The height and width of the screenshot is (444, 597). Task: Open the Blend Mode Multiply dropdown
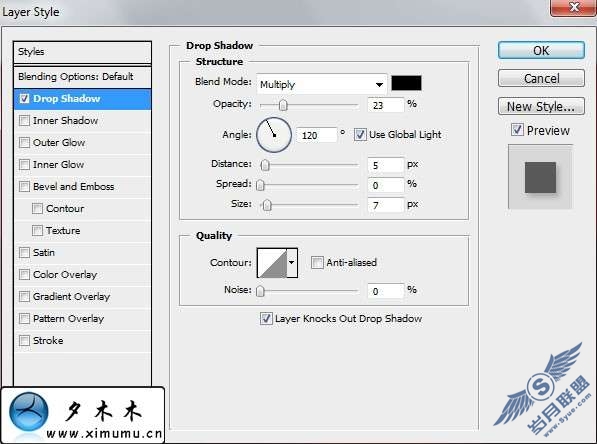pos(322,84)
